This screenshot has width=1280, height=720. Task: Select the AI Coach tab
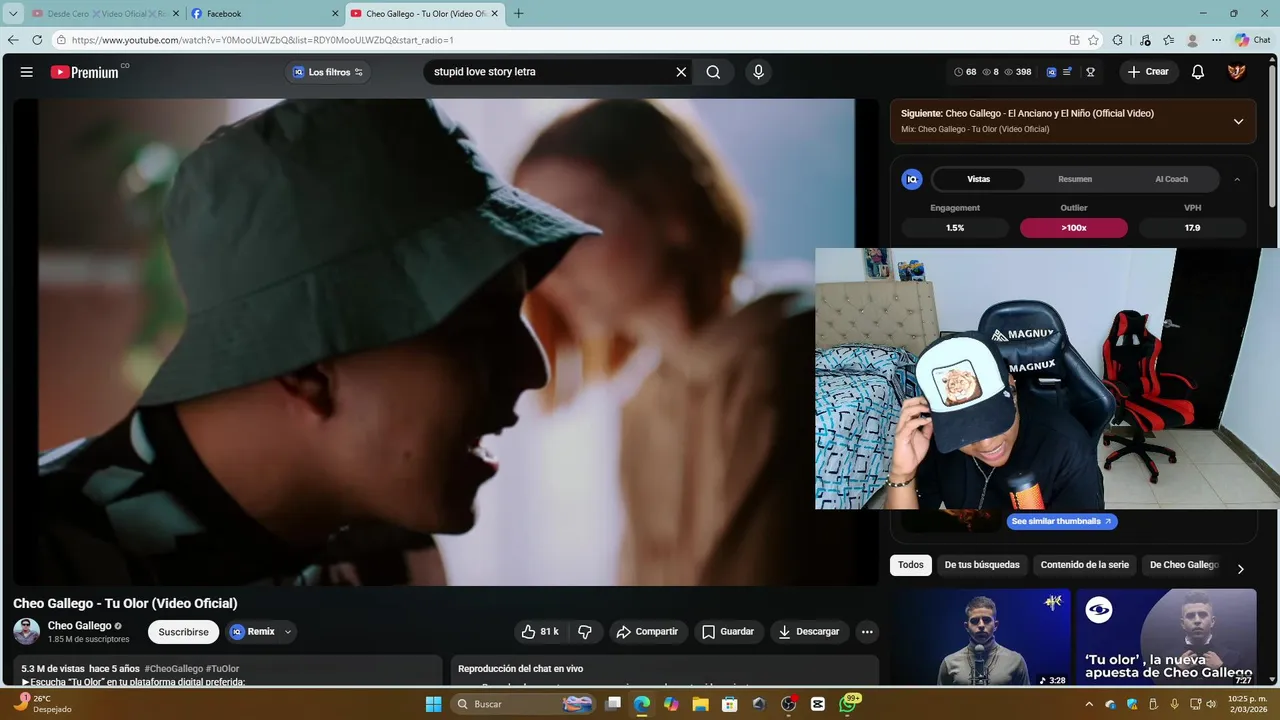[x=1171, y=179]
